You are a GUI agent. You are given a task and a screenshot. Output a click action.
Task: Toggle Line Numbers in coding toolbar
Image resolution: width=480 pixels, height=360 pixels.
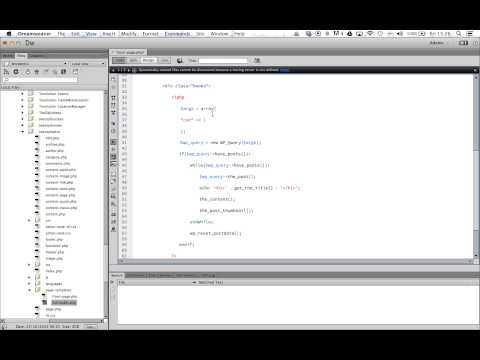pyautogui.click(x=114, y=142)
